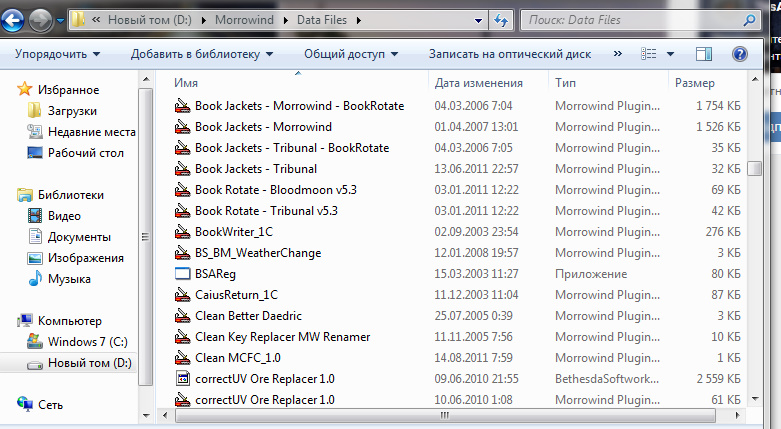Click the 'BSAReg' application icon

(183, 274)
